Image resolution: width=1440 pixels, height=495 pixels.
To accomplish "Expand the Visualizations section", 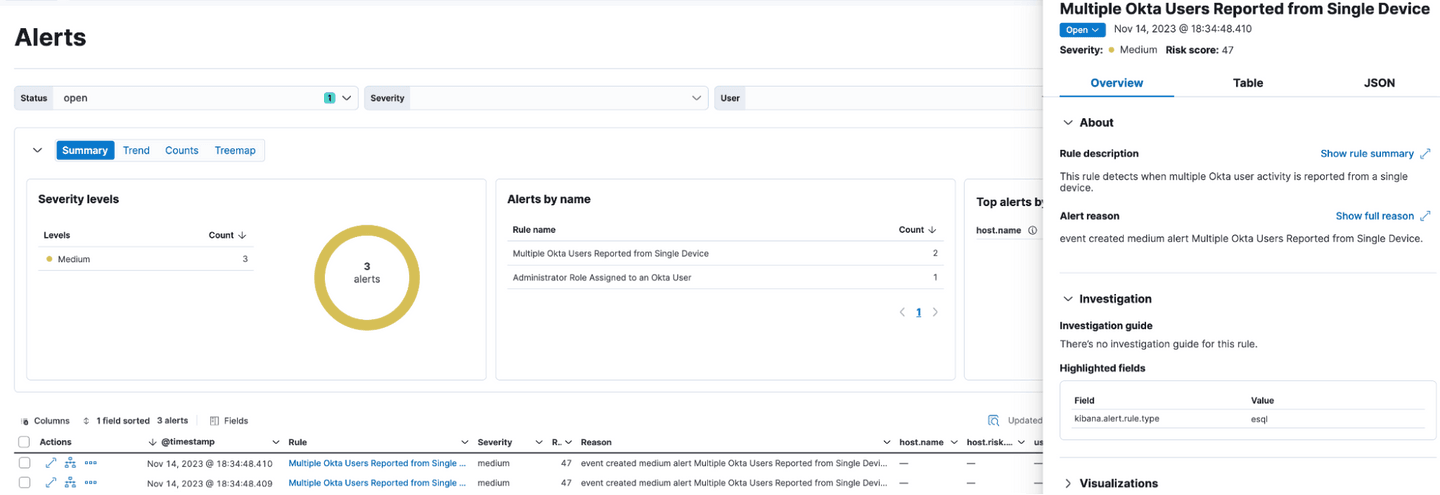I will pos(1068,483).
